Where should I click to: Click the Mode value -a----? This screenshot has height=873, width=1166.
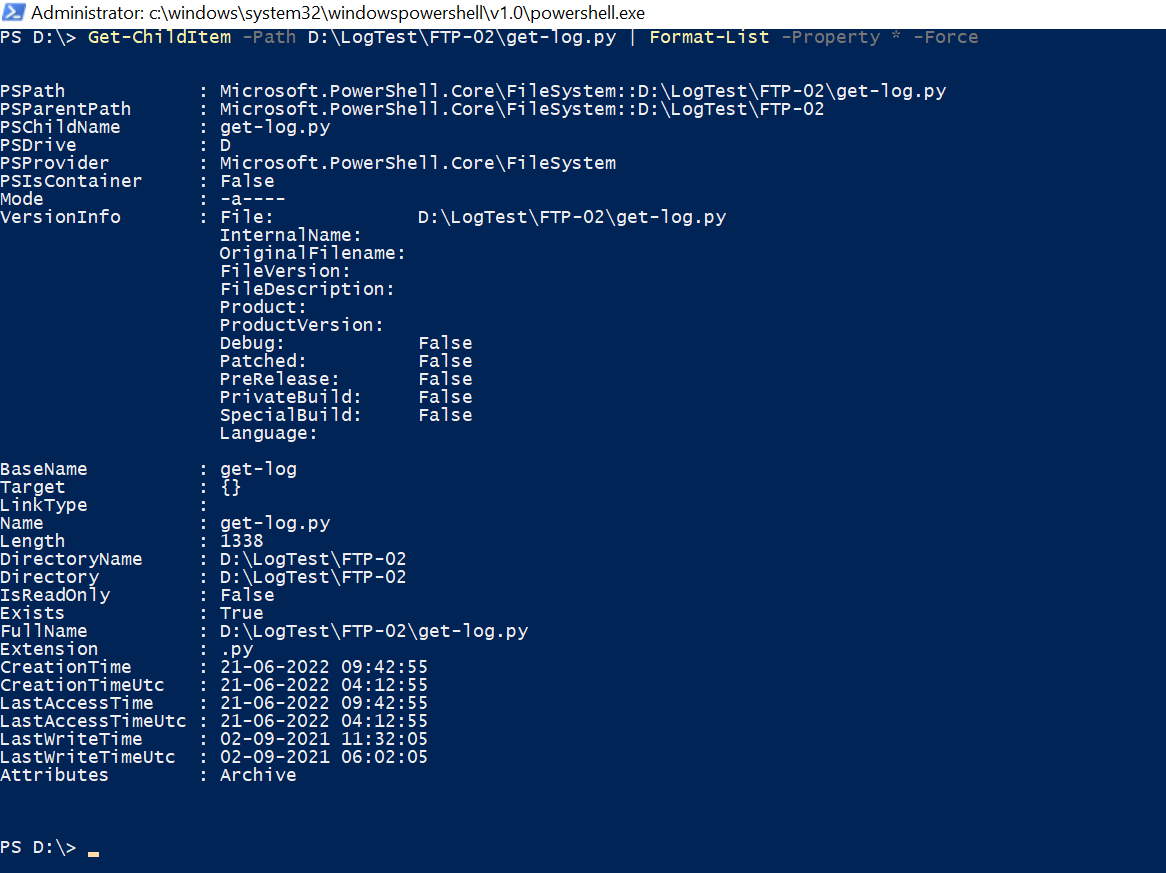coord(253,199)
